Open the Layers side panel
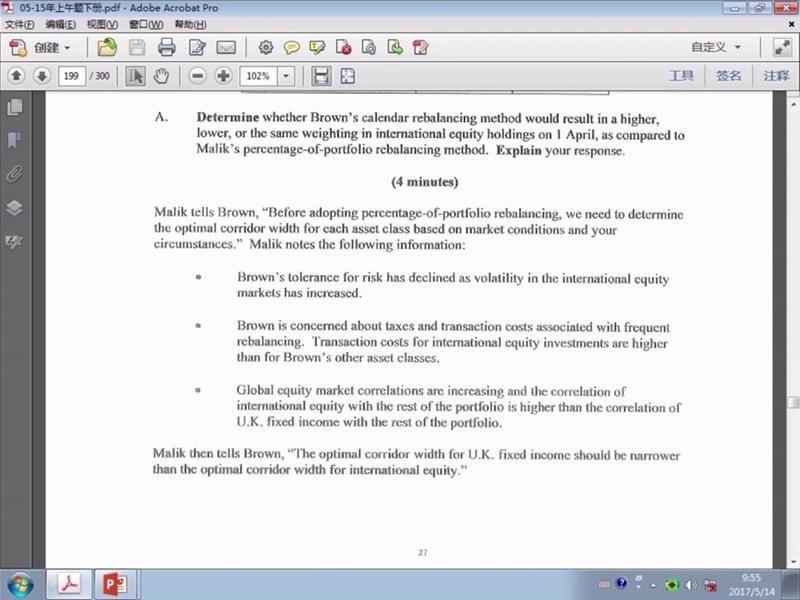800x600 pixels. 14,208
